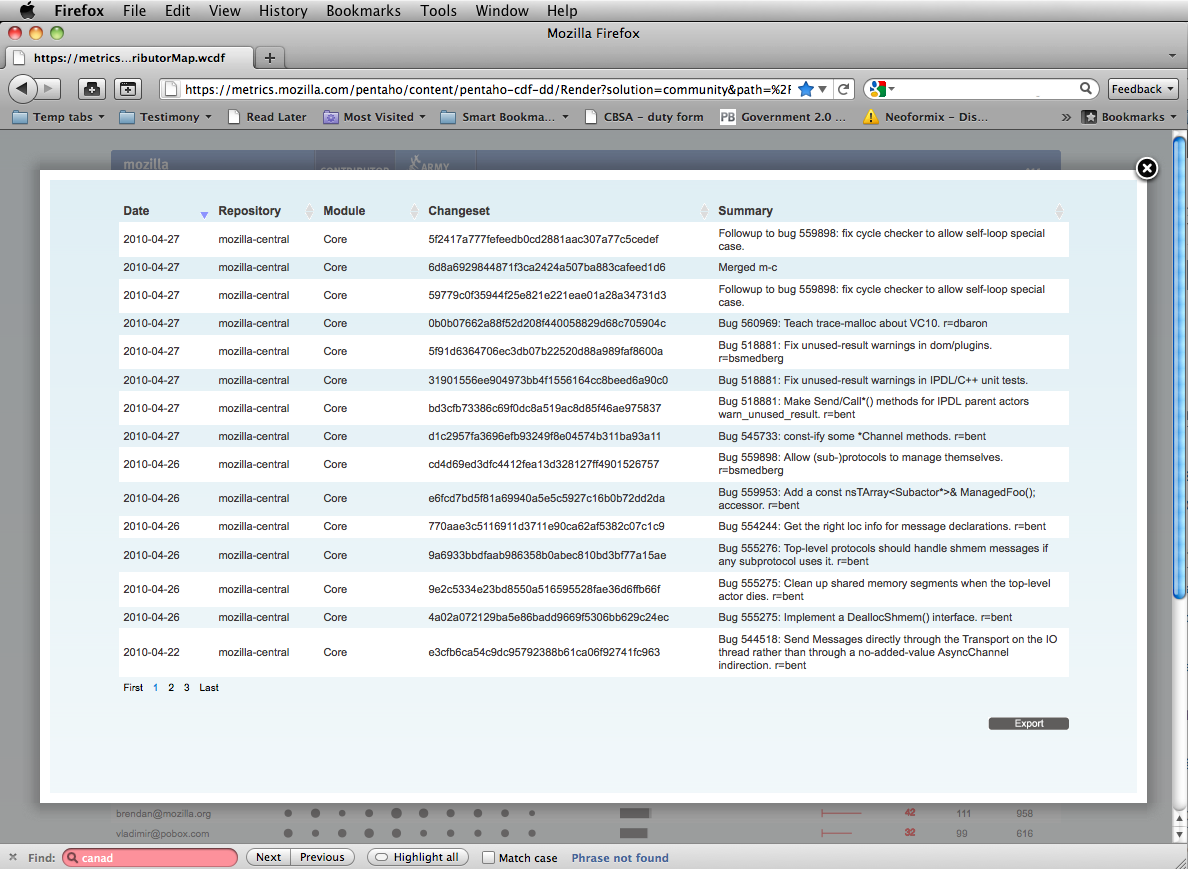
Task: Toggle Highlight all in find bar
Action: click(x=417, y=857)
